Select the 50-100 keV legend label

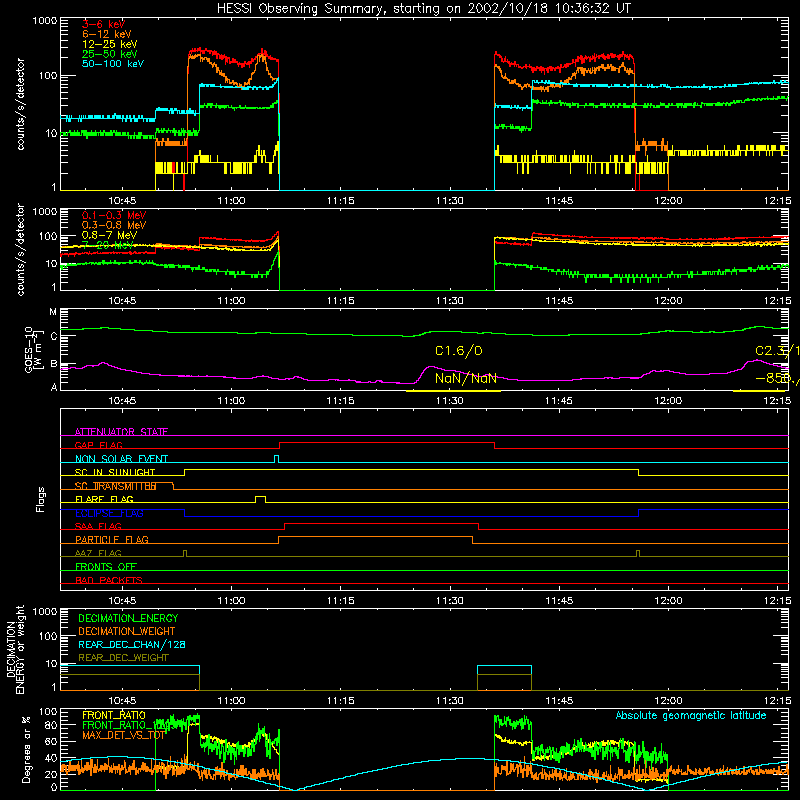(113, 64)
